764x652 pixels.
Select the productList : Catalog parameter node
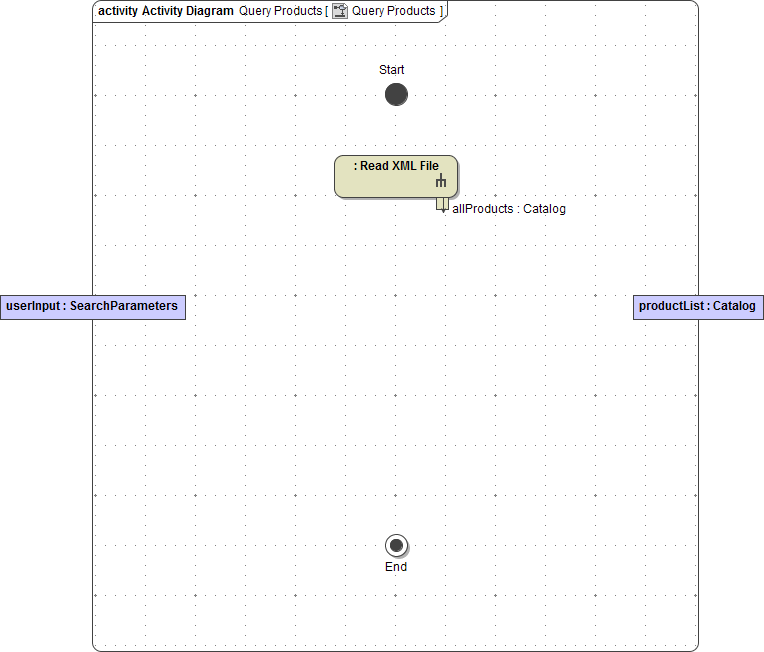(x=698, y=306)
